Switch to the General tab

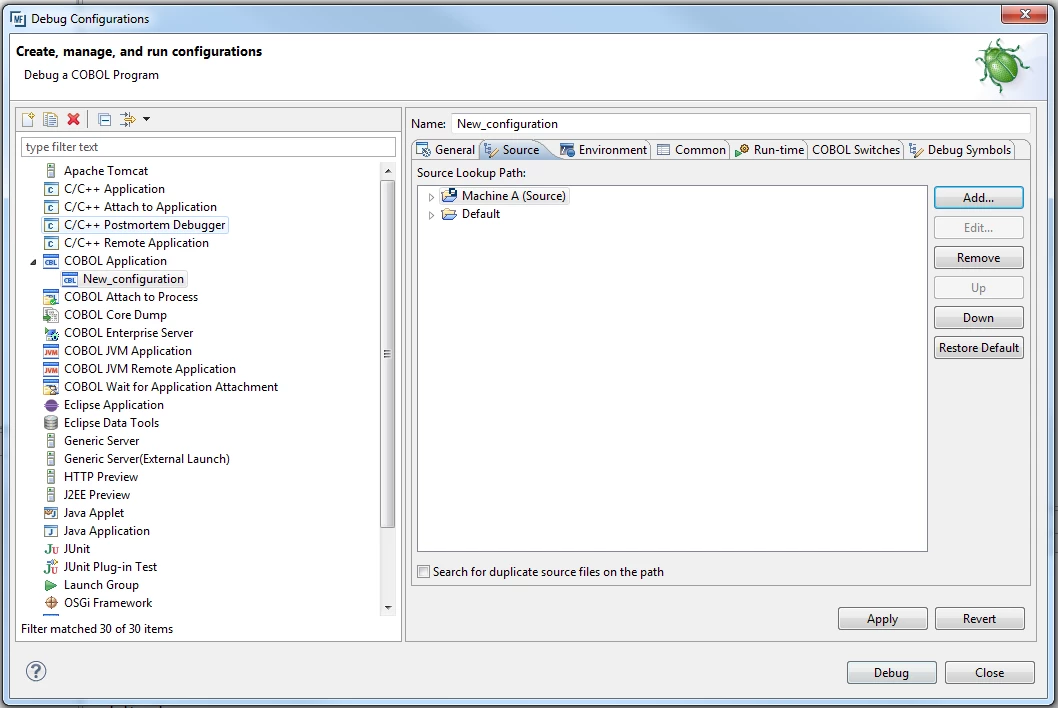click(446, 150)
